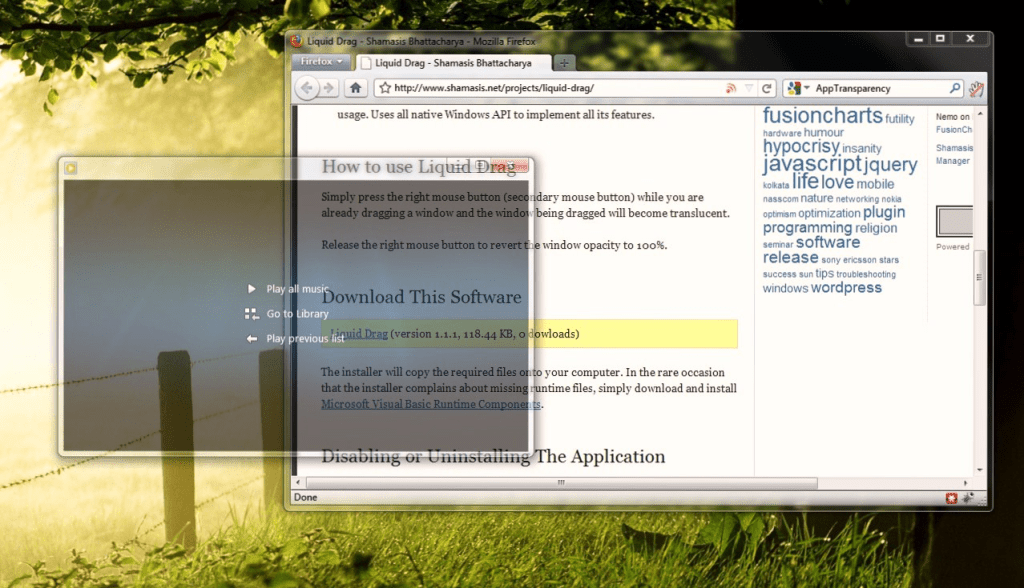This screenshot has width=1024, height=588.
Task: Reload the page with the refresh icon
Action: (x=767, y=88)
